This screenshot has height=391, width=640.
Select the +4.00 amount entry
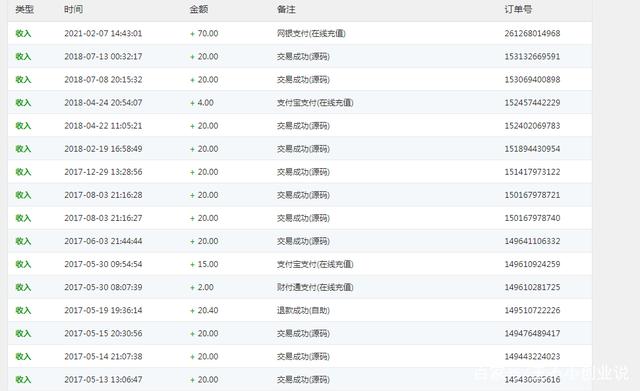pyautogui.click(x=202, y=103)
